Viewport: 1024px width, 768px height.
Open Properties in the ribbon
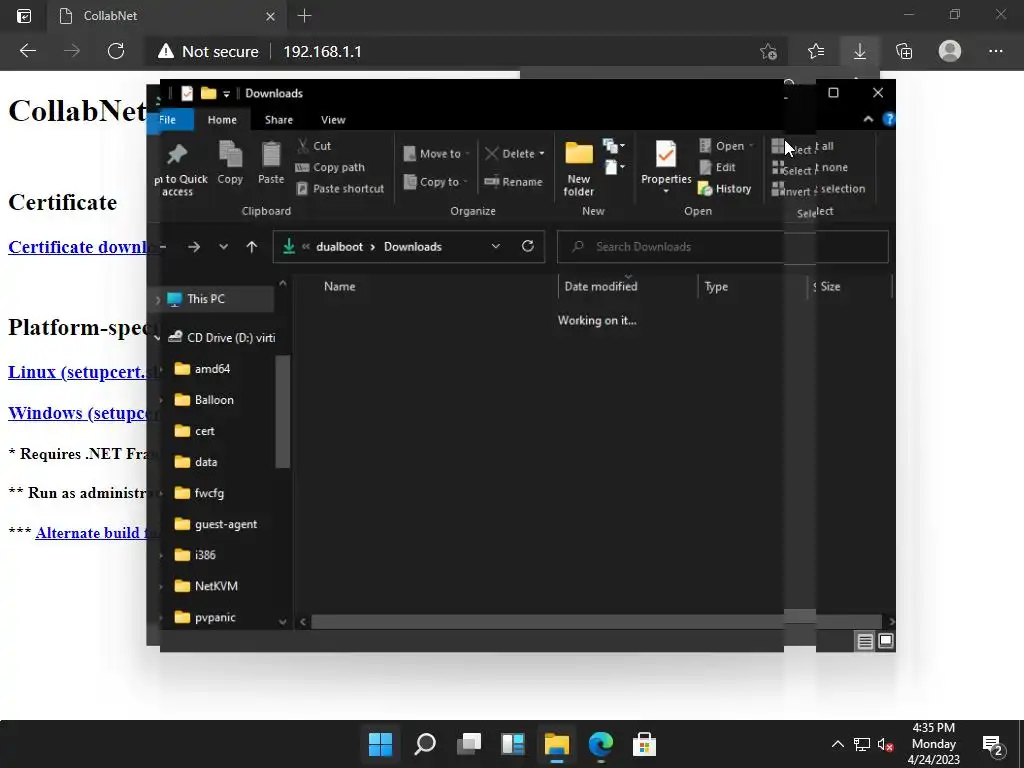(666, 167)
